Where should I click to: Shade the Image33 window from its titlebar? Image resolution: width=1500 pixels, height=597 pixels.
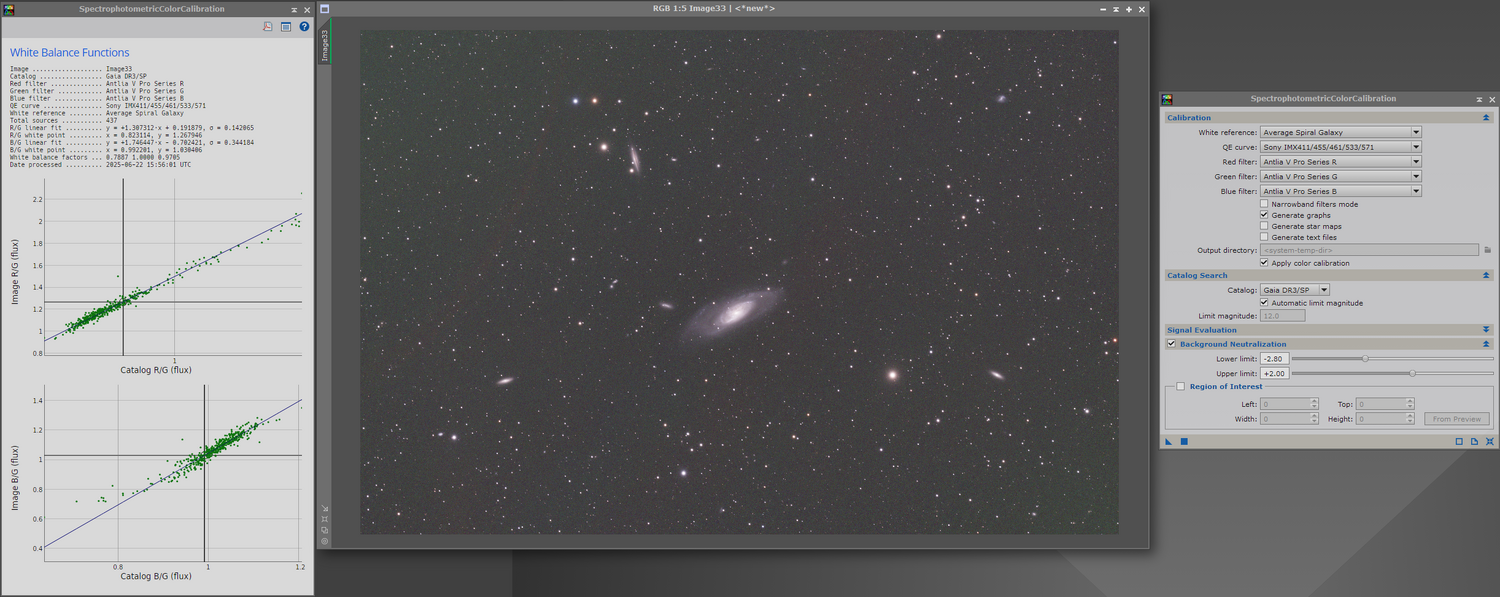[1116, 9]
